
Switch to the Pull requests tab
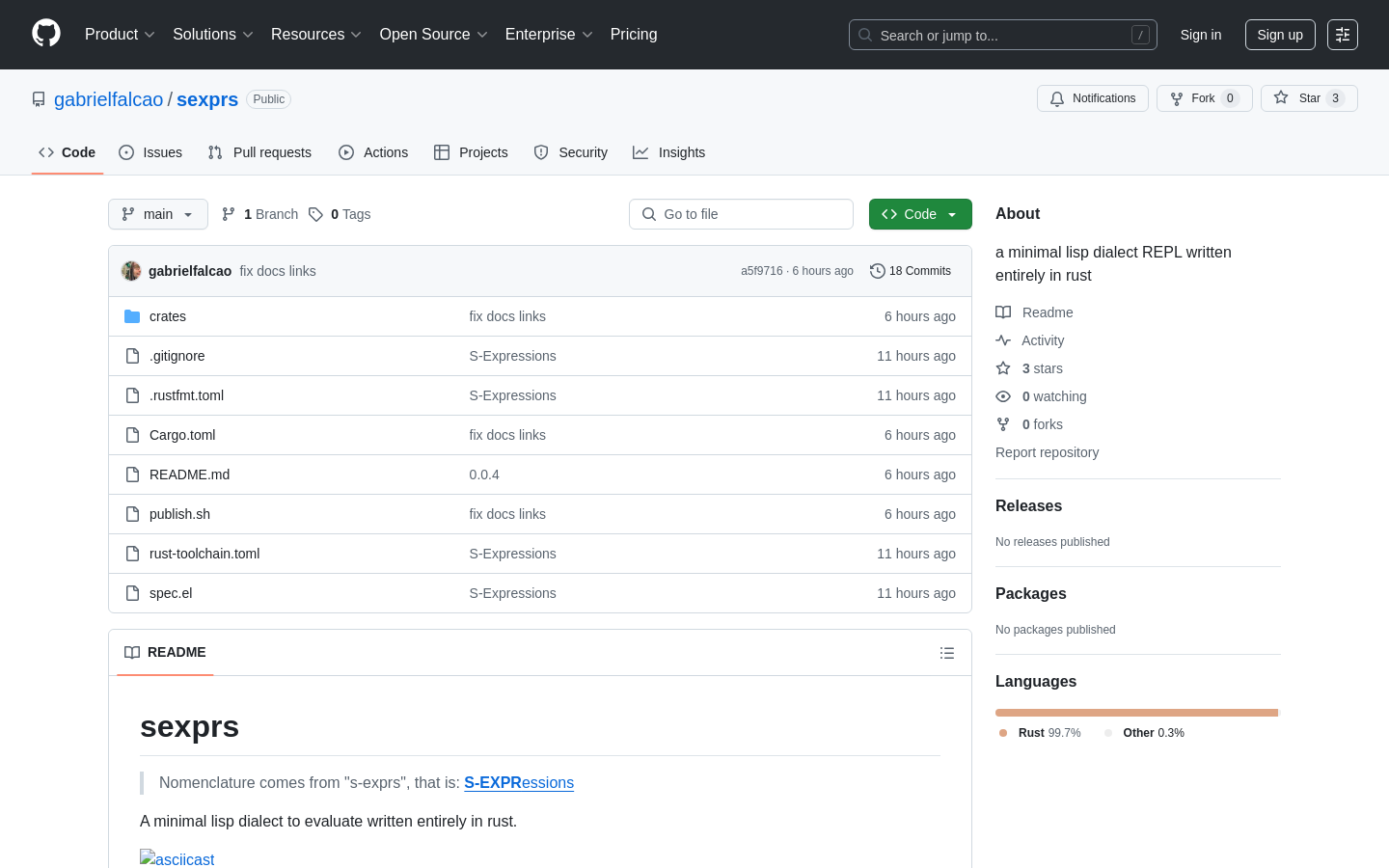point(259,152)
